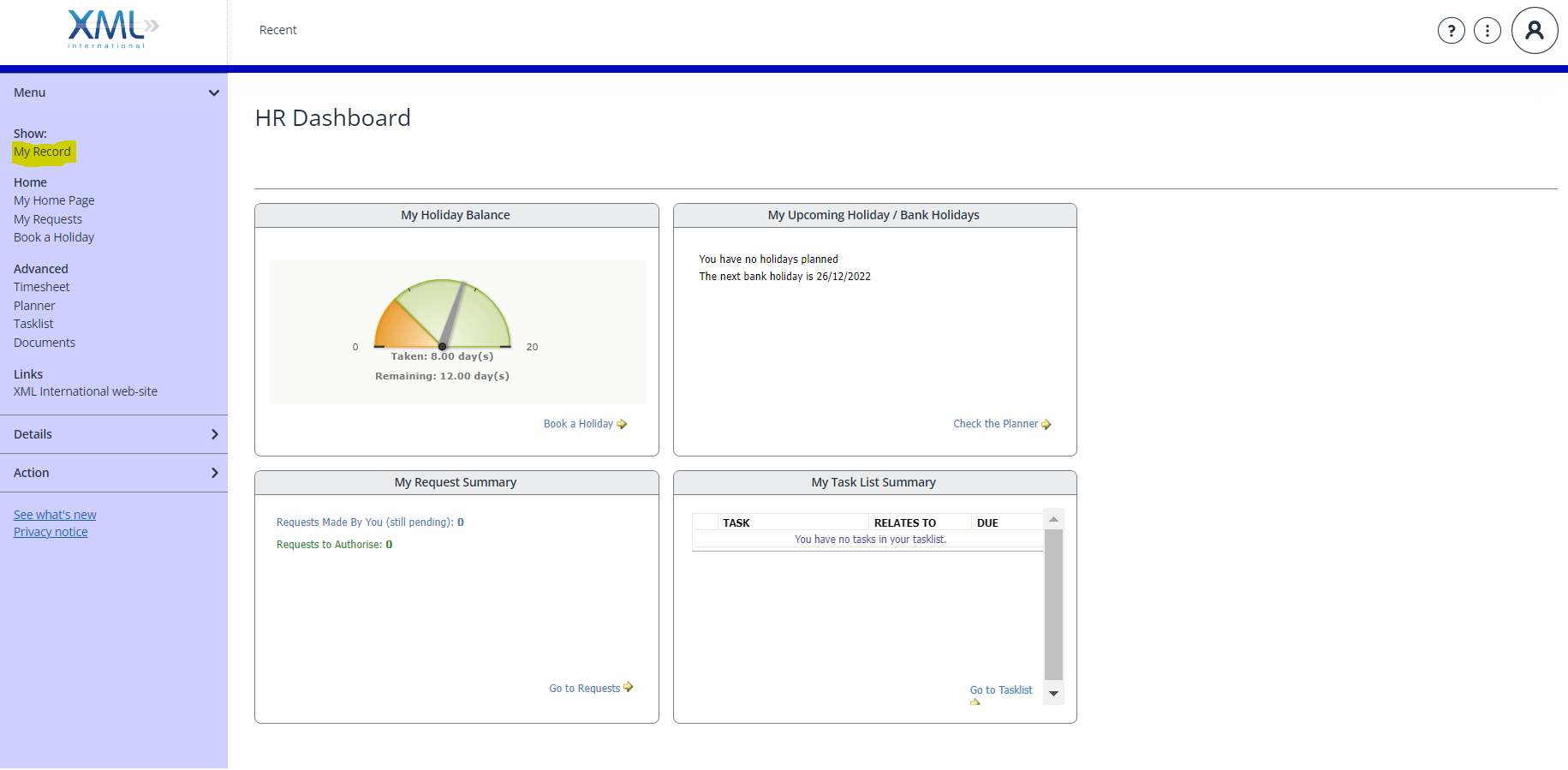The height and width of the screenshot is (770, 1568).
Task: Click arrow icon next to Book a Holiday
Action: (622, 424)
